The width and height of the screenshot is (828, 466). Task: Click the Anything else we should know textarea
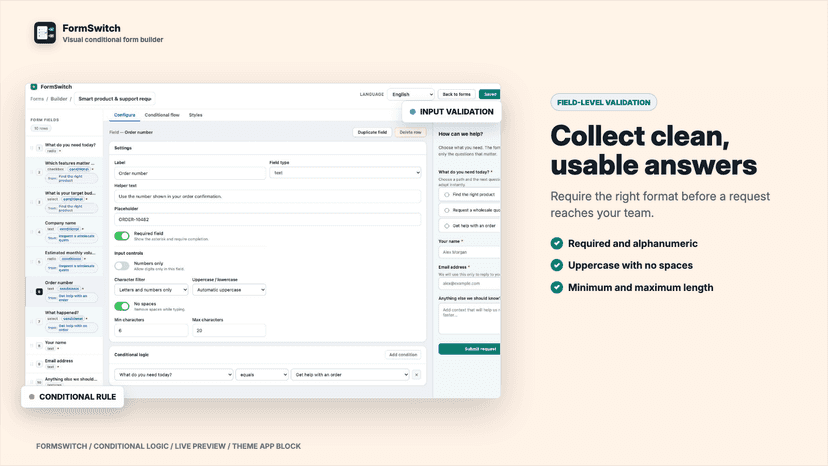(x=469, y=319)
